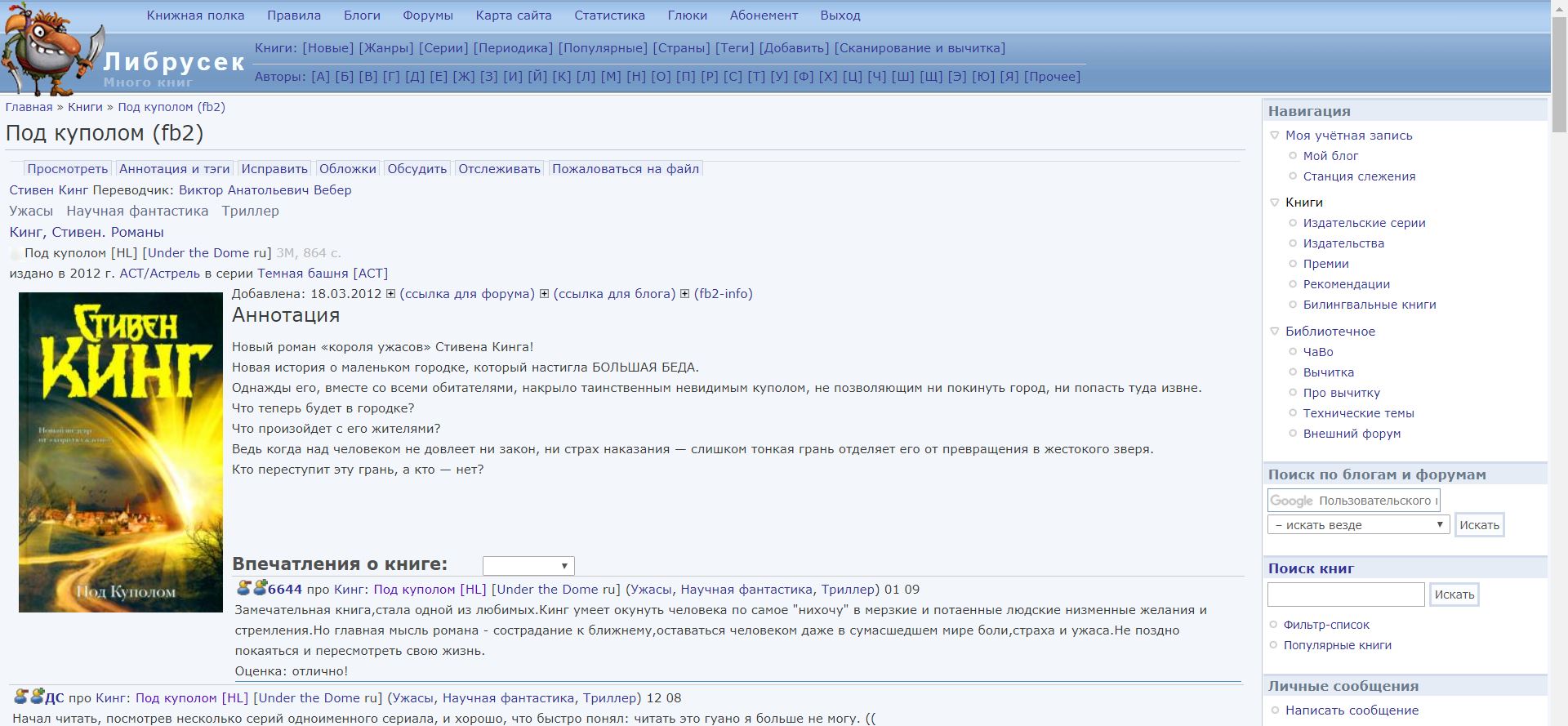Focus the 'Поиск книг' text field
Viewport: 1568px width, 726px height.
(1345, 595)
